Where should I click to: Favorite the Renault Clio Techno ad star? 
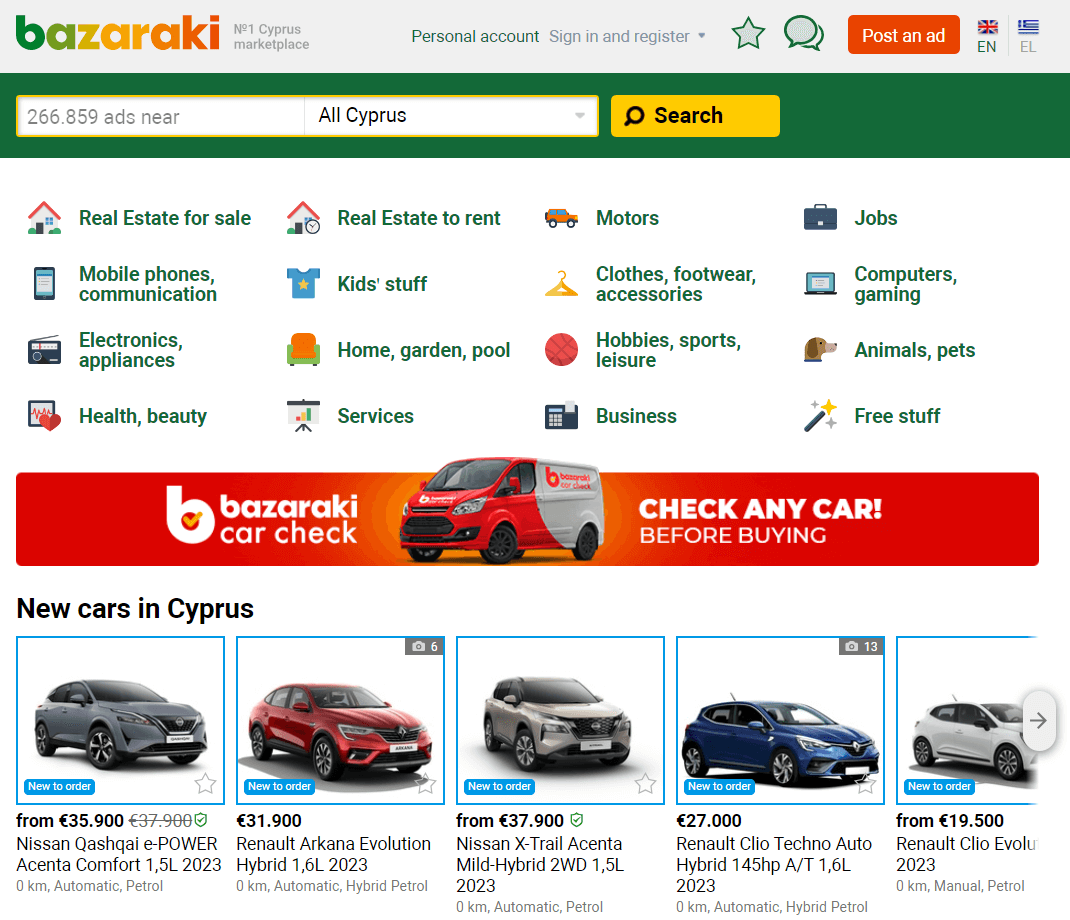click(x=866, y=784)
